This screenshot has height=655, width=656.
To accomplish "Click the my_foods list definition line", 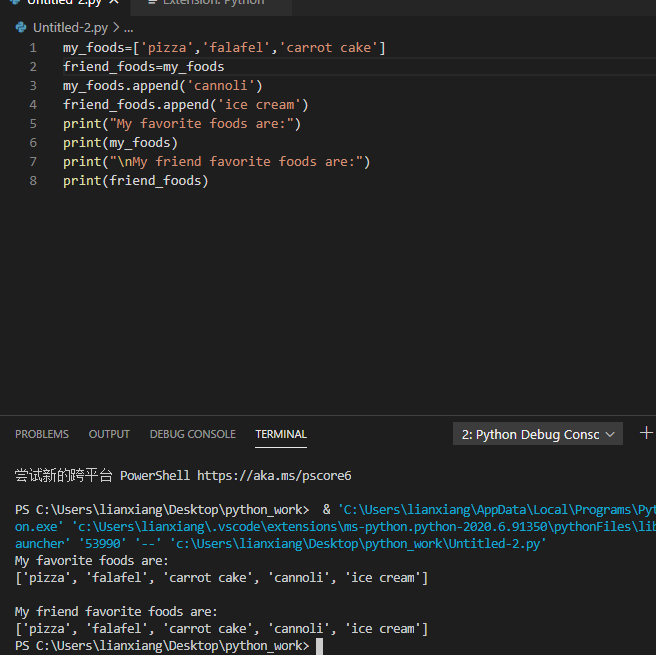I will tap(224, 48).
